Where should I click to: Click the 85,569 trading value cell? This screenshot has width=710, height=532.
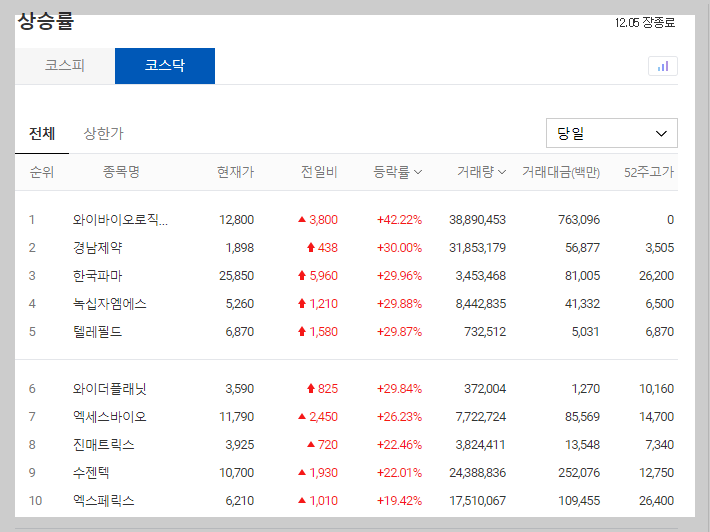(582, 417)
